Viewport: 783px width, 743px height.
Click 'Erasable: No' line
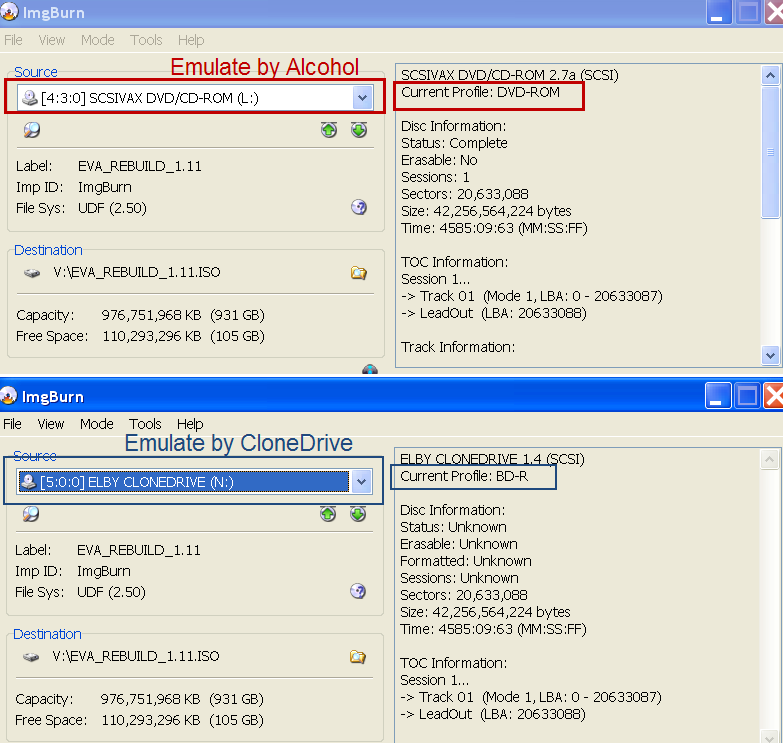(439, 160)
